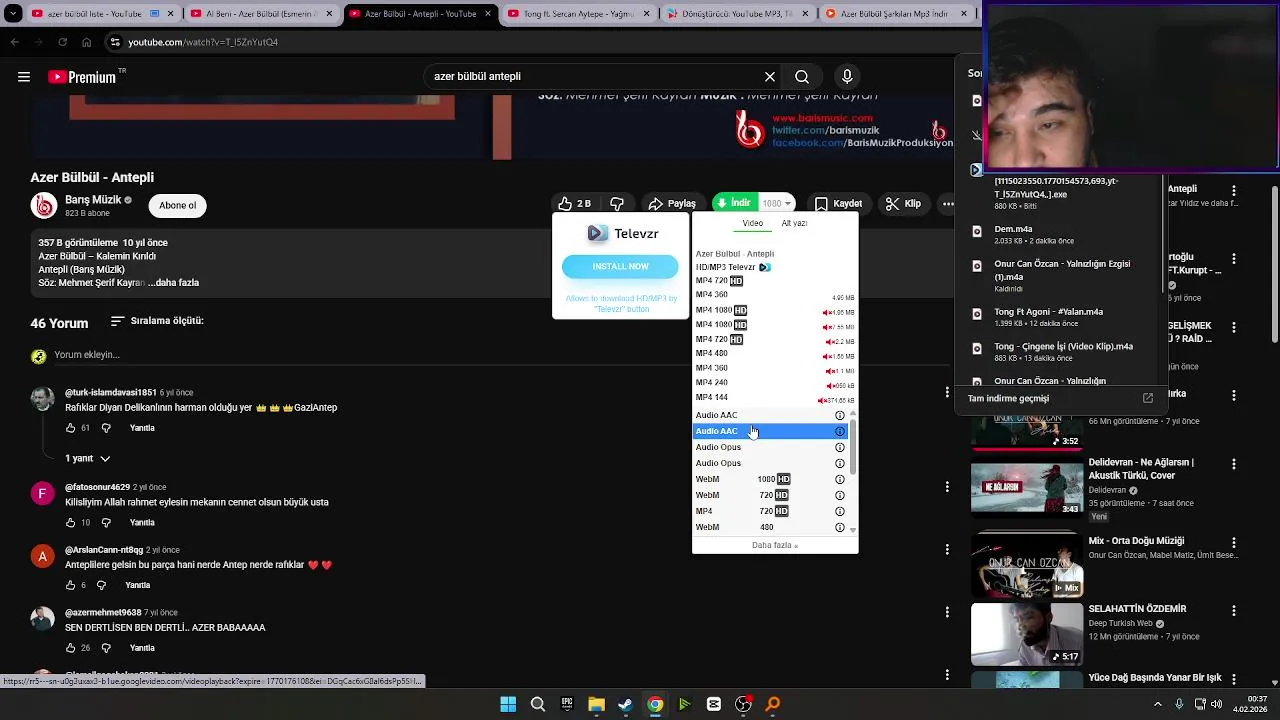This screenshot has height=720, width=1280.
Task: Like comment by @ArslanCann-nt8qg
Action: 70,585
